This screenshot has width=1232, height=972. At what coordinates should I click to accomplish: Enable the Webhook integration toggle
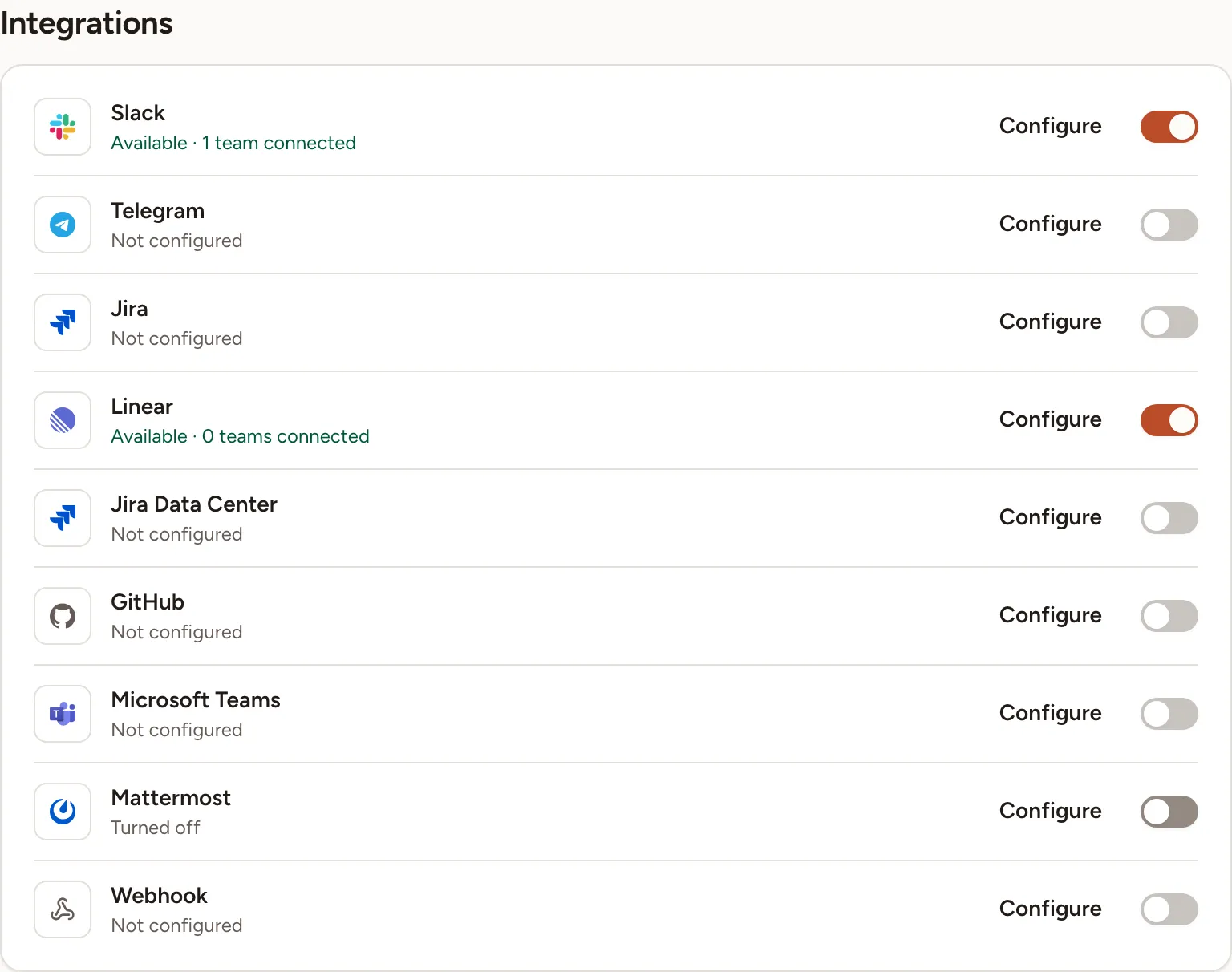click(x=1169, y=909)
